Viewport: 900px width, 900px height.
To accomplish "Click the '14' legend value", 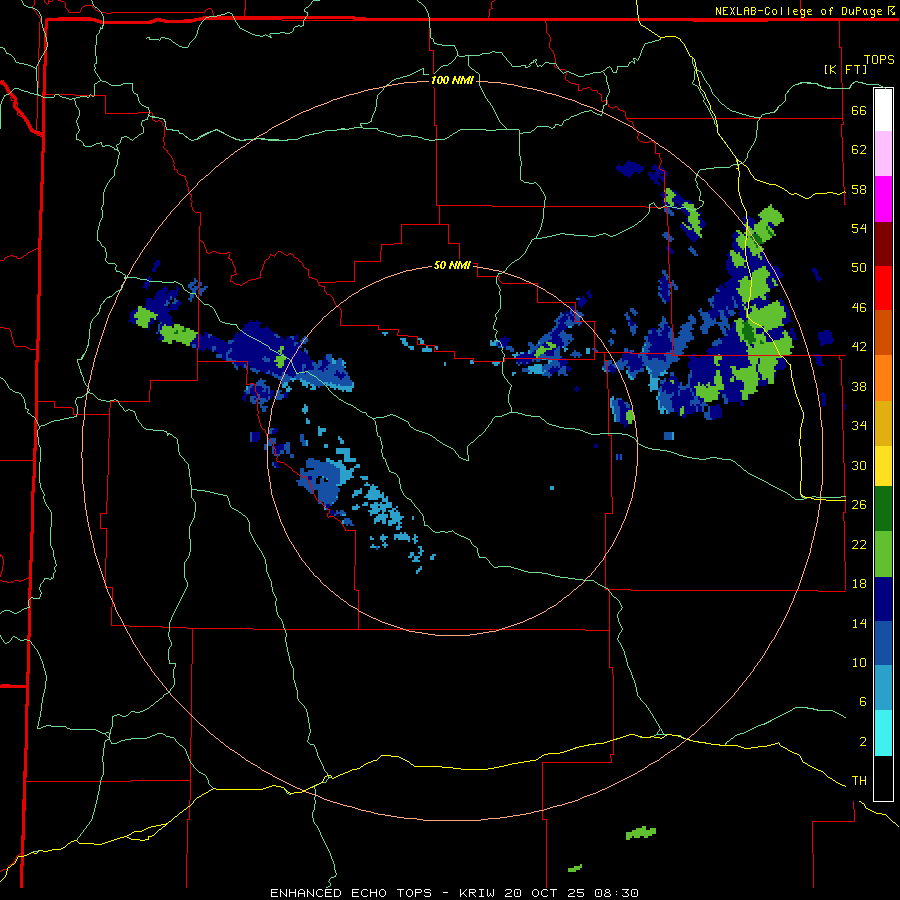I will 859,623.
